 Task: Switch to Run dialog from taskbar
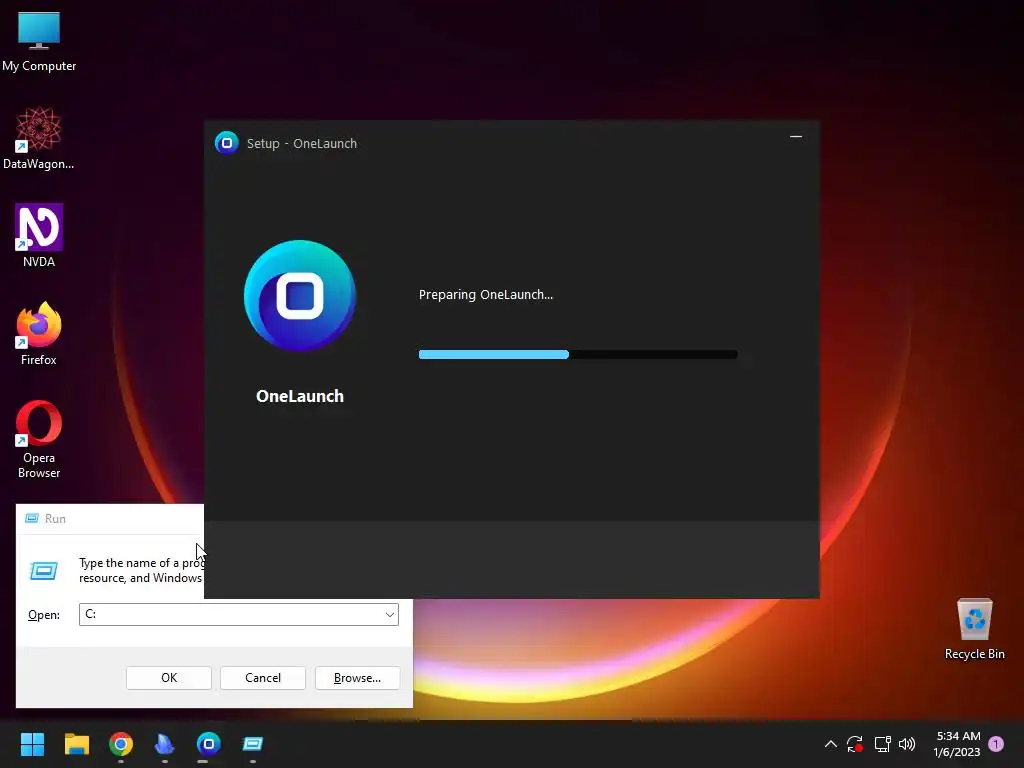tap(253, 744)
